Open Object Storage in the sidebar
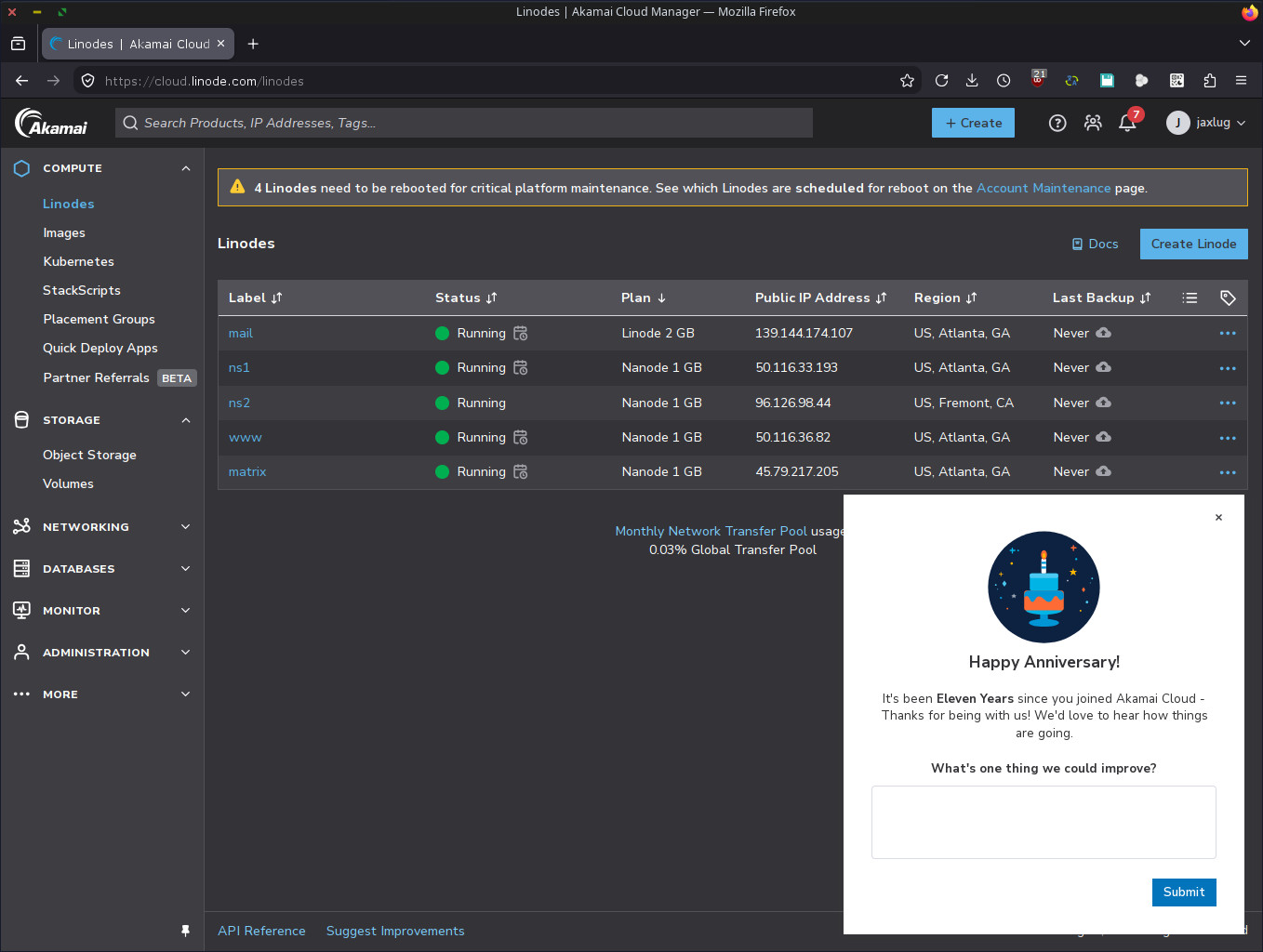This screenshot has width=1263, height=952. pos(89,455)
